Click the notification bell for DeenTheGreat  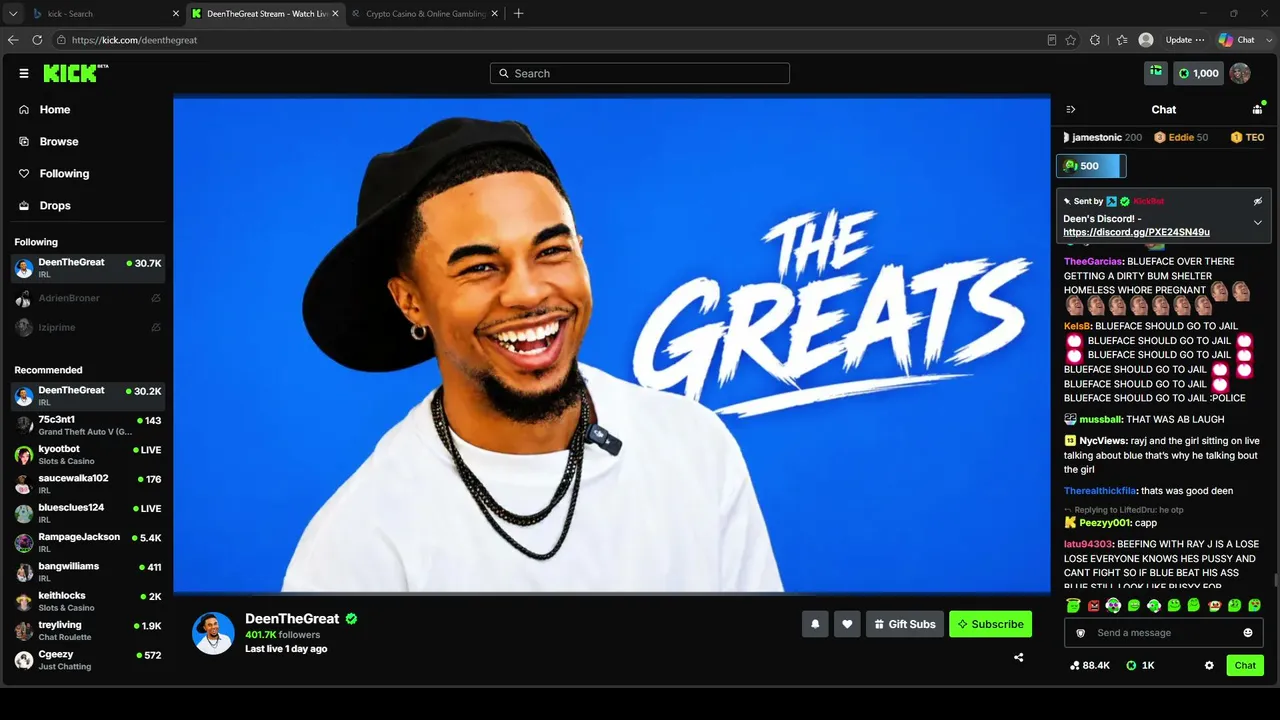point(815,624)
